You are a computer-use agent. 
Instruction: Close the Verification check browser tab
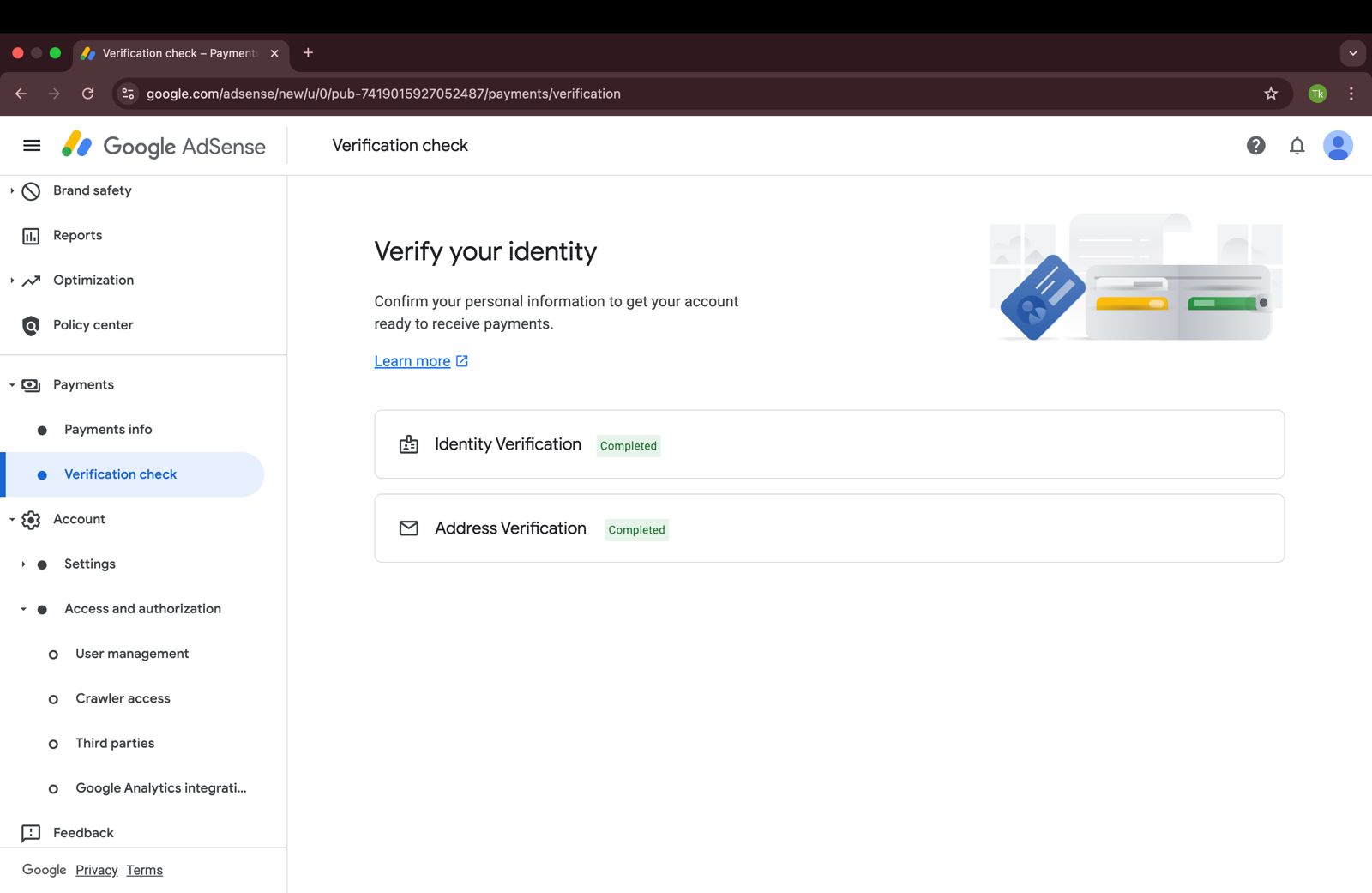274,53
